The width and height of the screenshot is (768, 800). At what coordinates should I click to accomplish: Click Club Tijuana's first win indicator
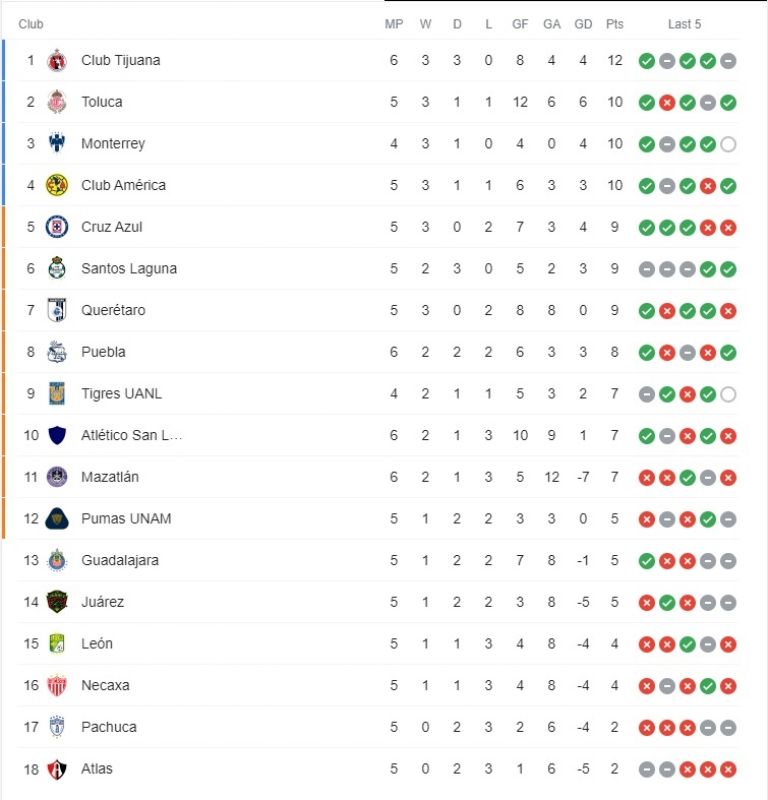click(x=647, y=61)
